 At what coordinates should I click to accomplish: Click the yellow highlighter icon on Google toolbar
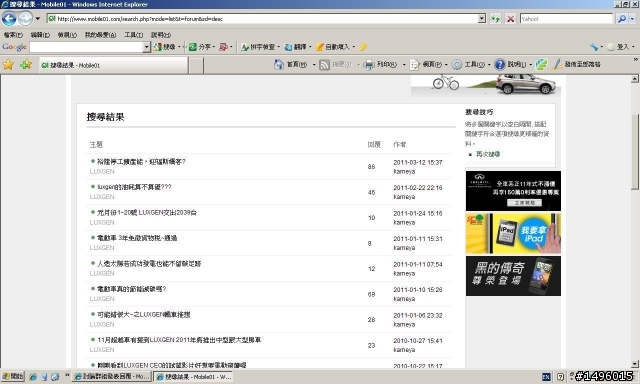363,47
